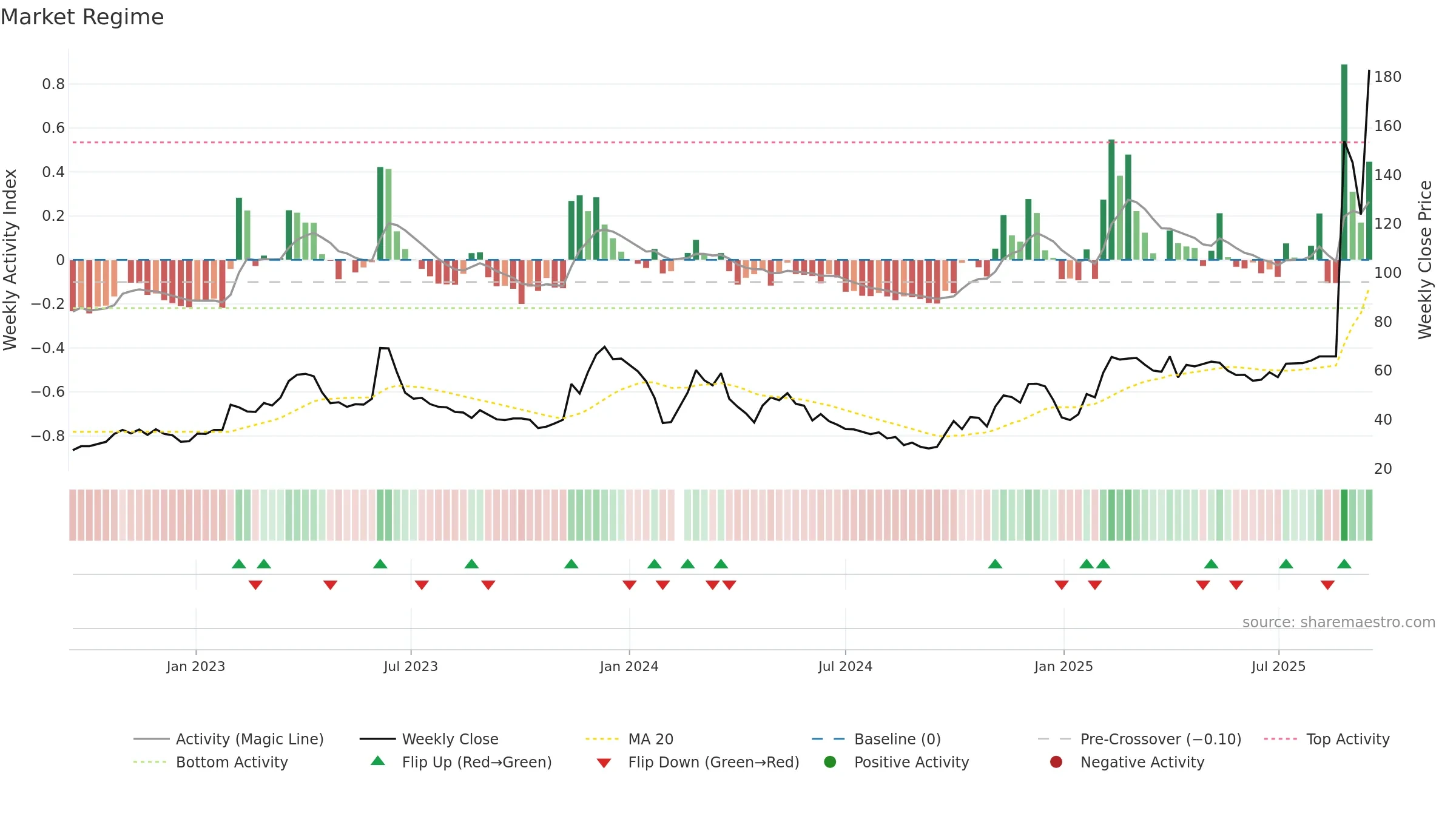Click the Positive Activity green circle icon
1456x819 pixels.
[830, 762]
